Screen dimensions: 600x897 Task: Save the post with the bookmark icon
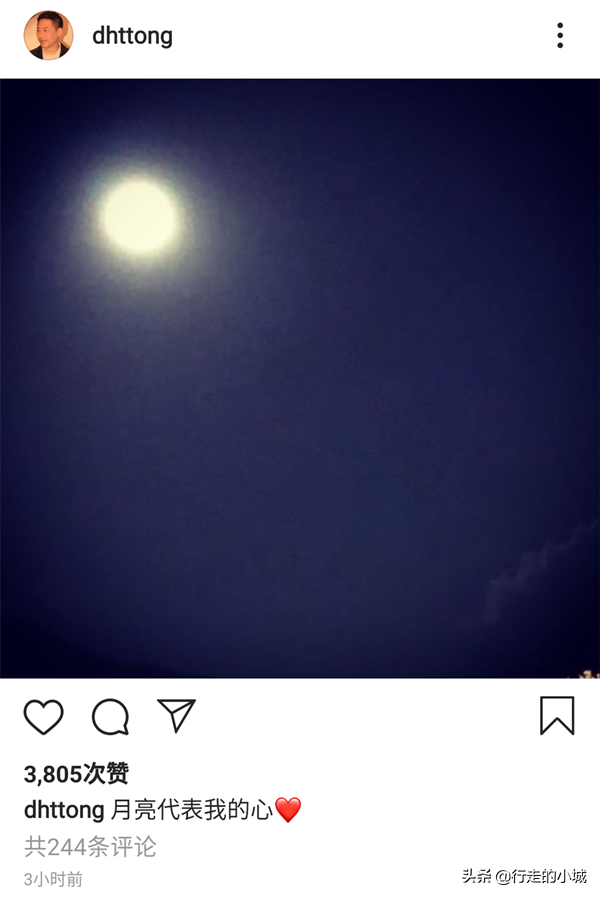click(x=557, y=715)
